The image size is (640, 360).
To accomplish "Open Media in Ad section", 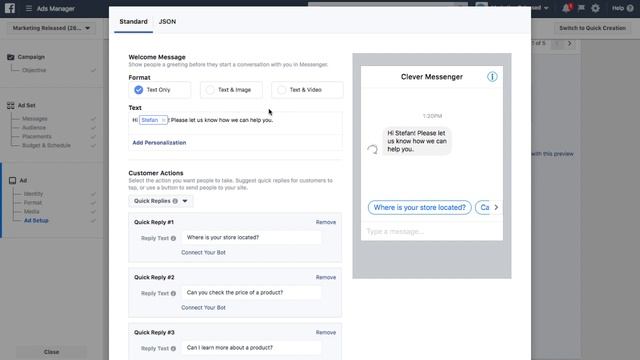I will (x=31, y=211).
